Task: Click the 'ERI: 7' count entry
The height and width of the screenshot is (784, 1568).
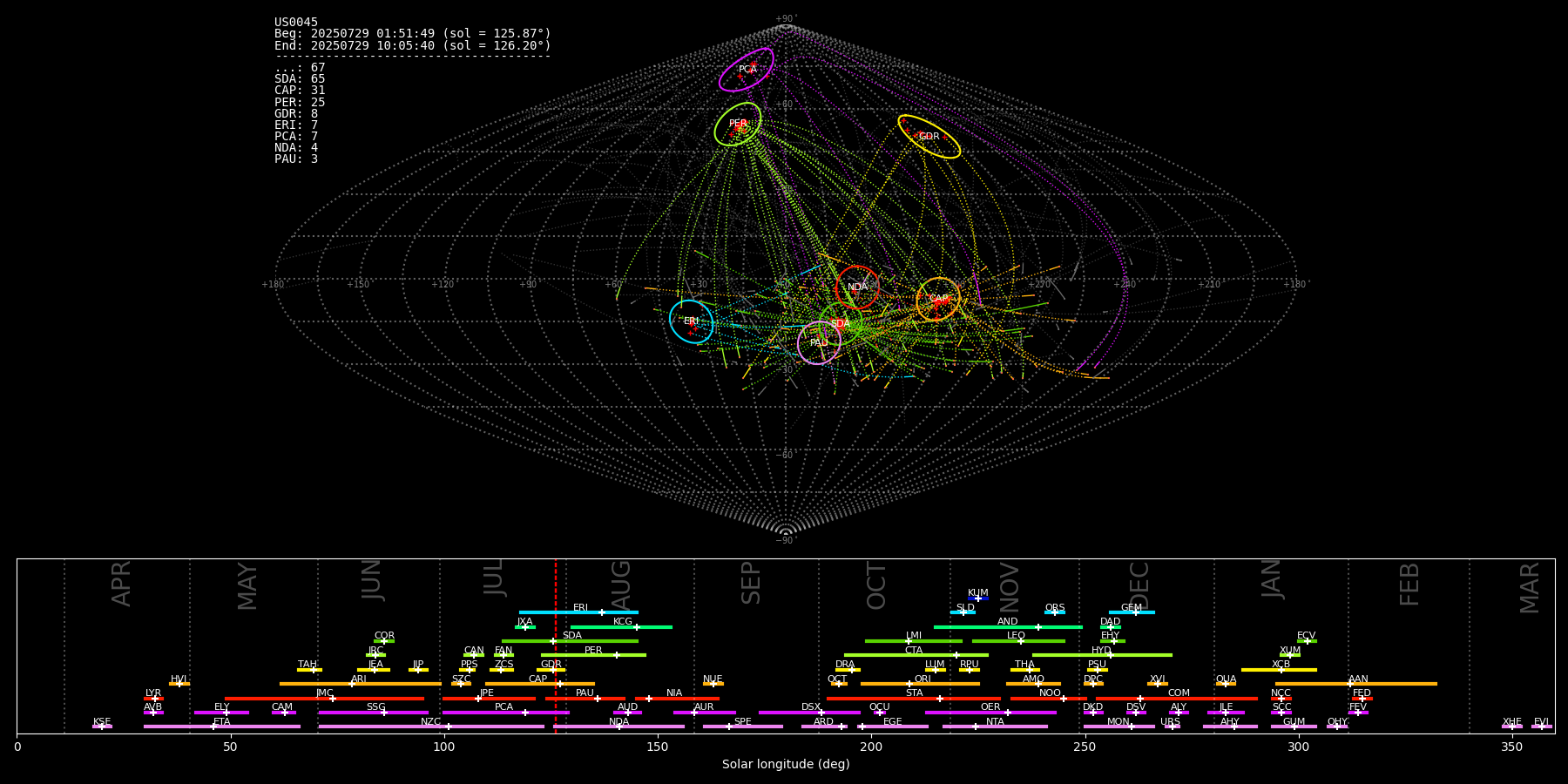Action: (296, 125)
